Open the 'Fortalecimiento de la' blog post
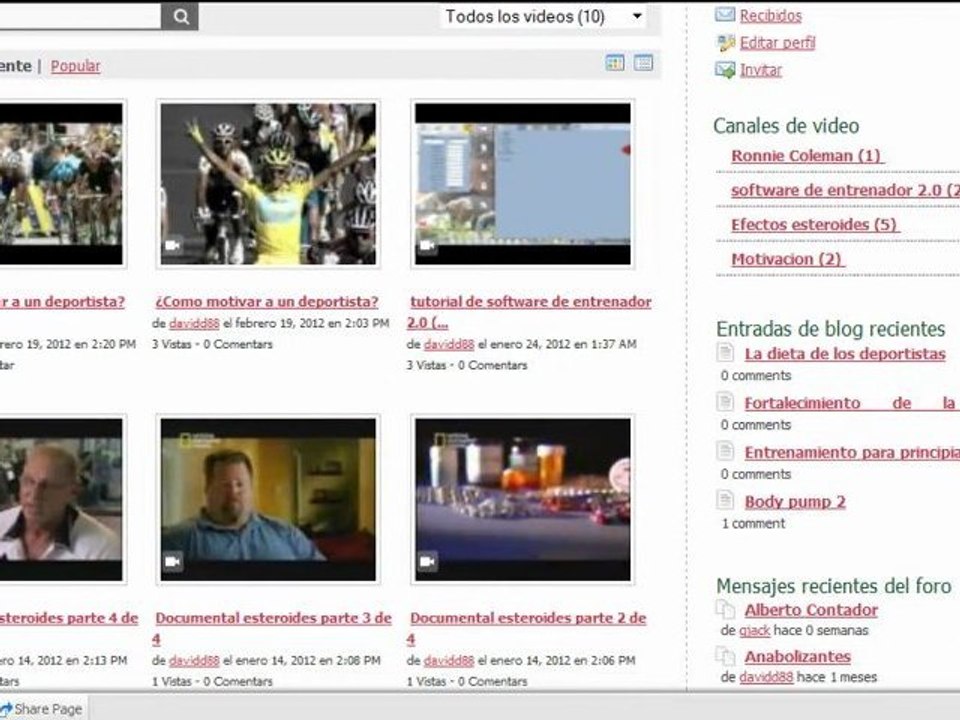960x720 pixels. point(852,403)
